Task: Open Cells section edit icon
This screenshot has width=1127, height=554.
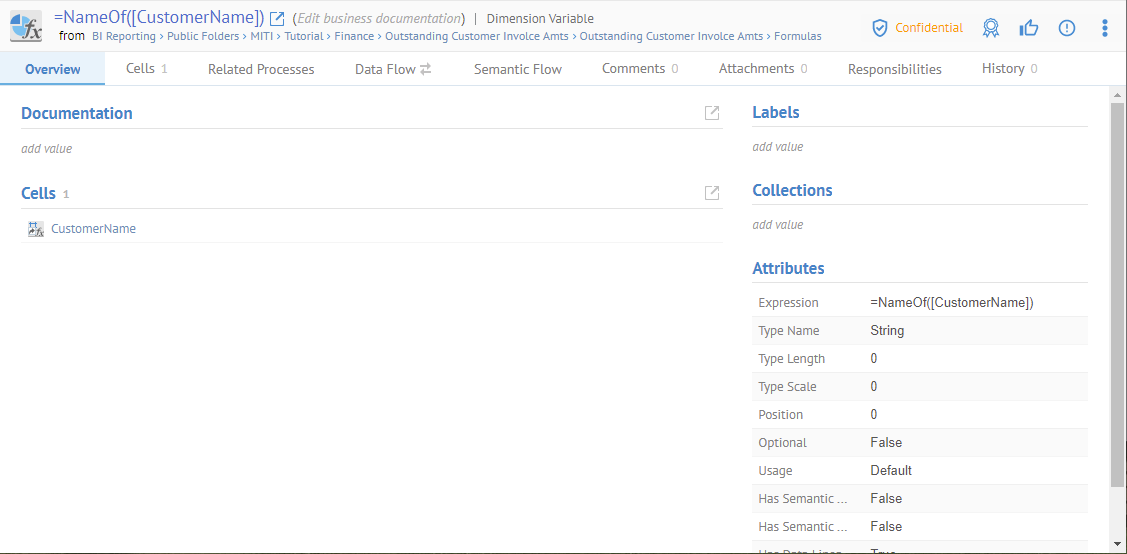Action: coord(712,193)
